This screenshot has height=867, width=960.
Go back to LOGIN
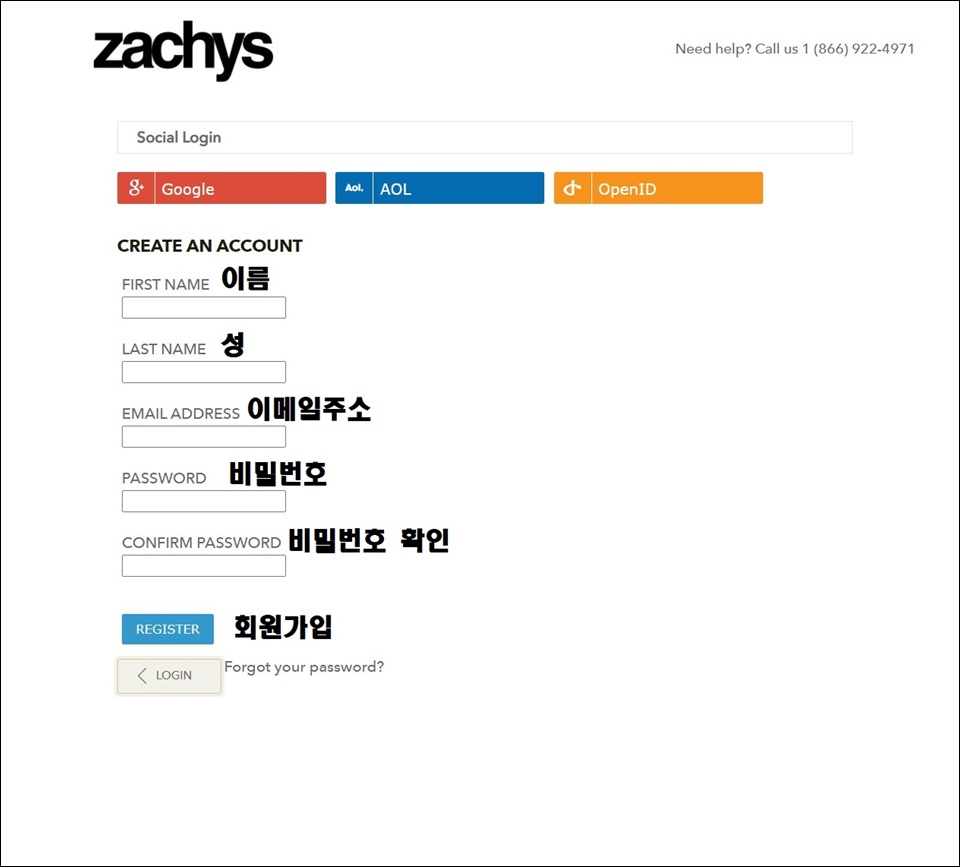coord(169,676)
